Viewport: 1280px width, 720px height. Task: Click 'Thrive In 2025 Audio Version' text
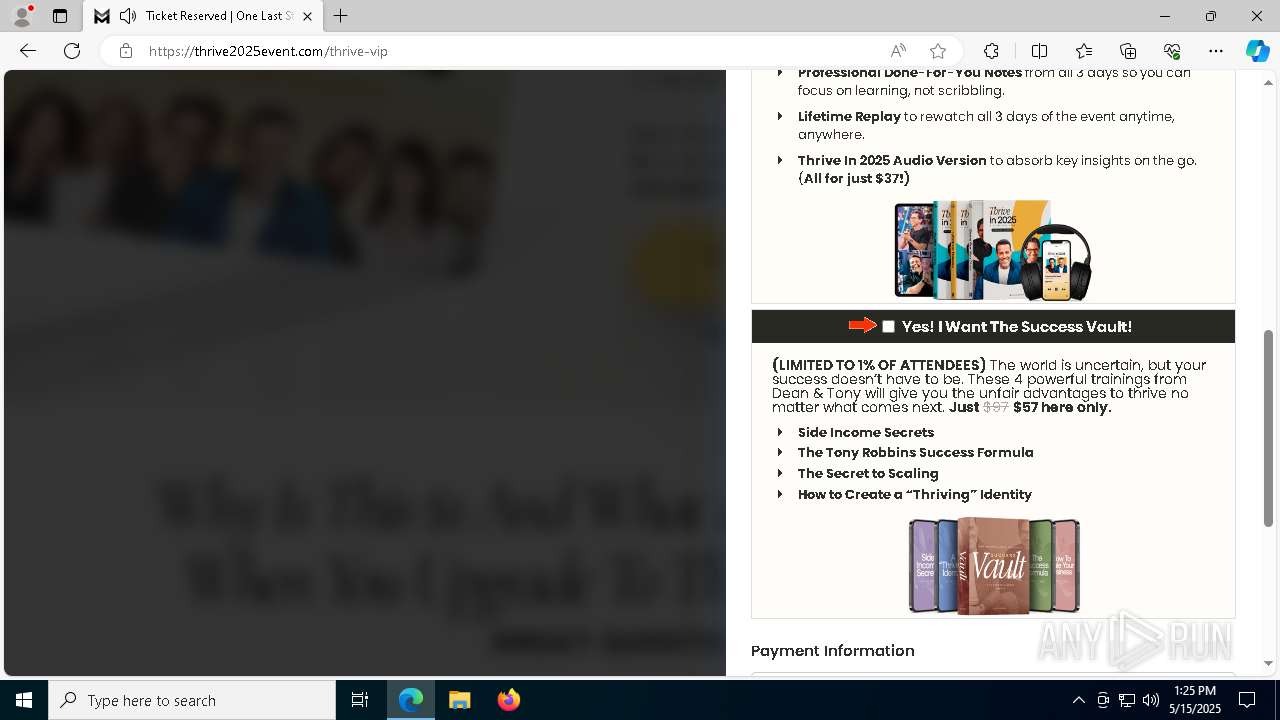tap(892, 160)
